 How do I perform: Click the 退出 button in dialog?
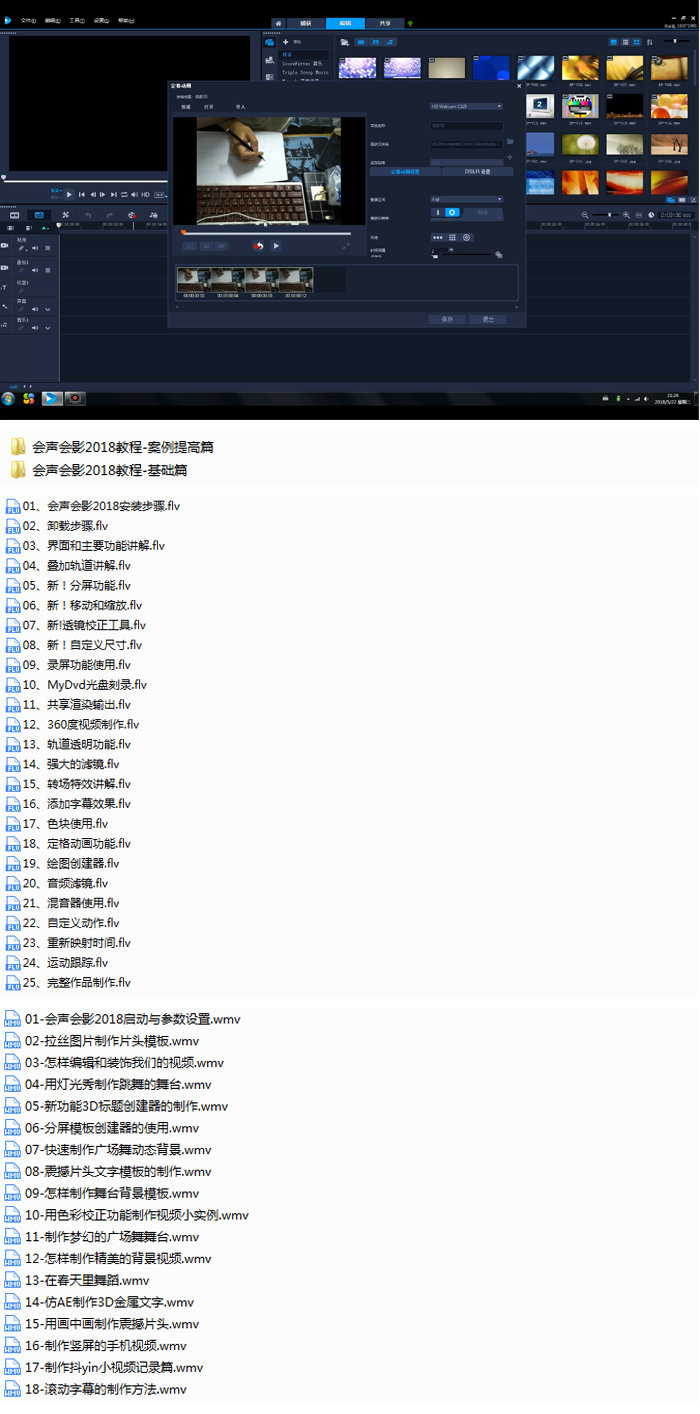tap(488, 319)
